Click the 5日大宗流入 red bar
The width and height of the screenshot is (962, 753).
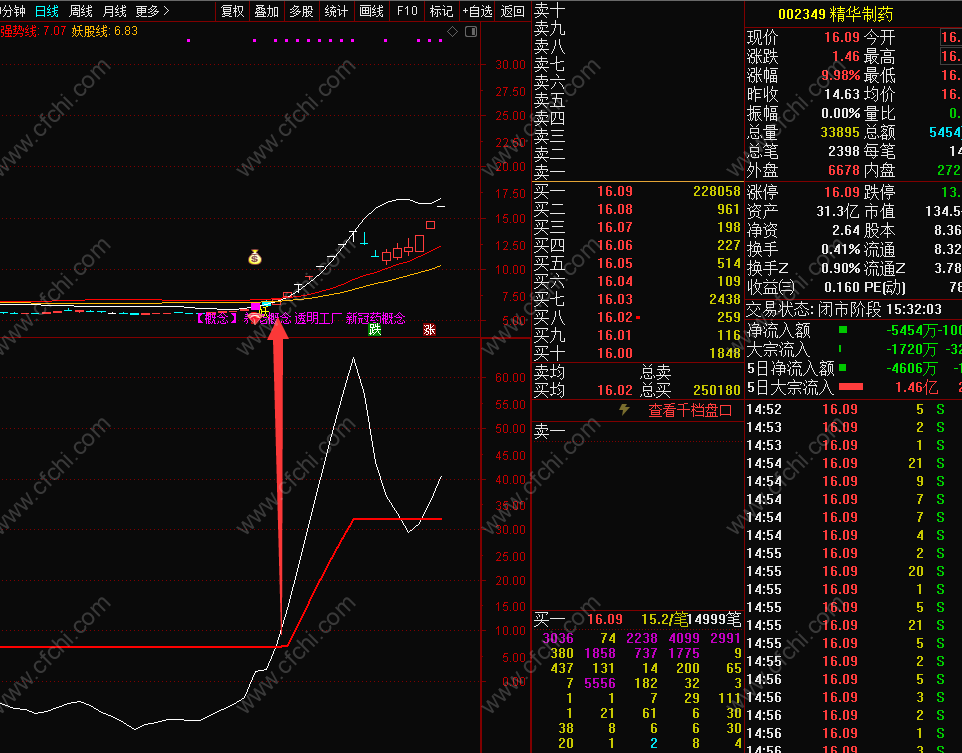coord(851,387)
